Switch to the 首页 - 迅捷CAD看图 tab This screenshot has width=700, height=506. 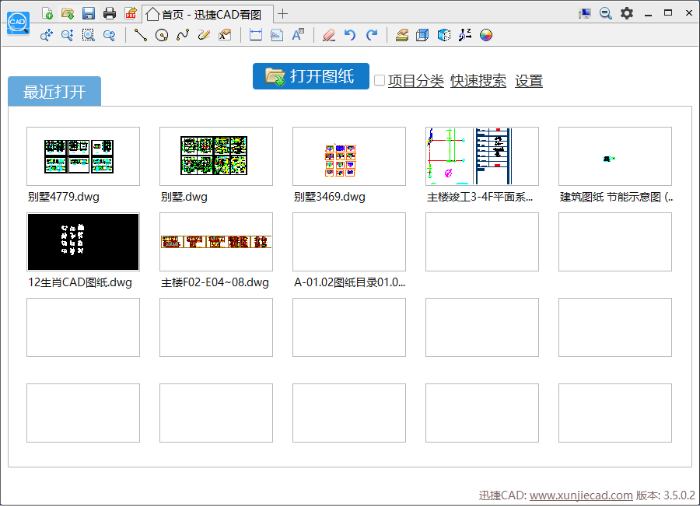coord(208,14)
